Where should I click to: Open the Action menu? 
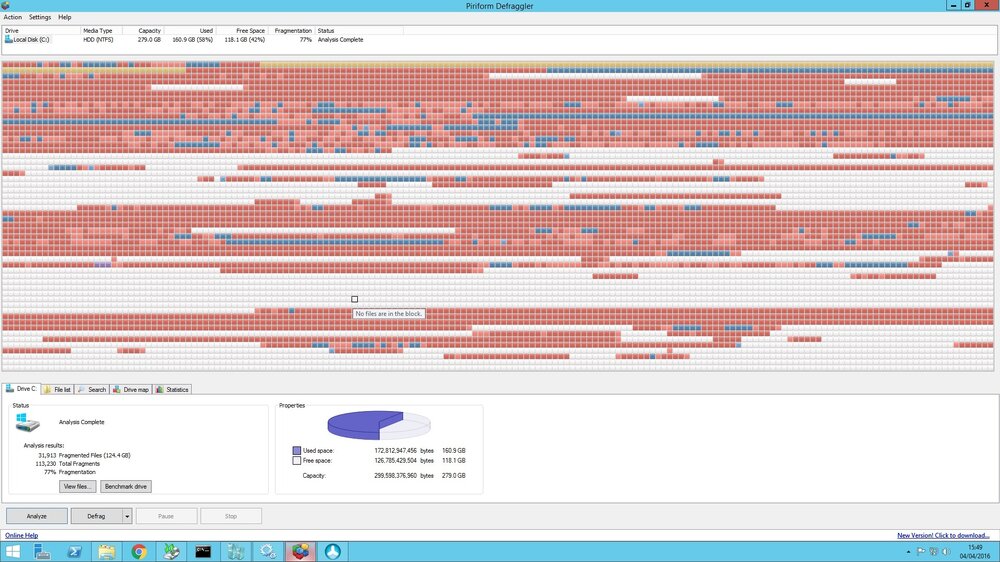coord(12,17)
